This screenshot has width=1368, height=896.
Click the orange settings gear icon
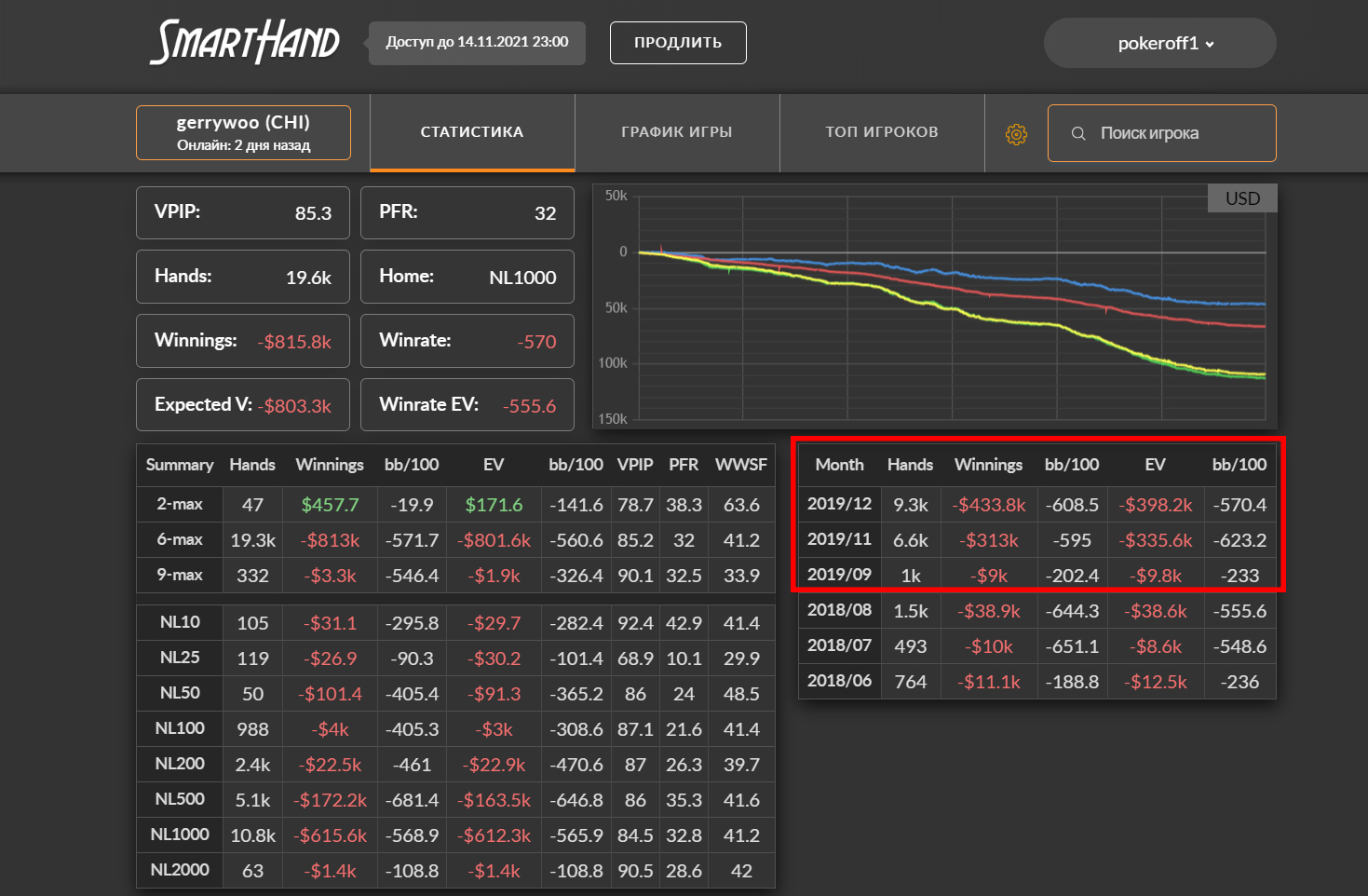coord(1016,134)
